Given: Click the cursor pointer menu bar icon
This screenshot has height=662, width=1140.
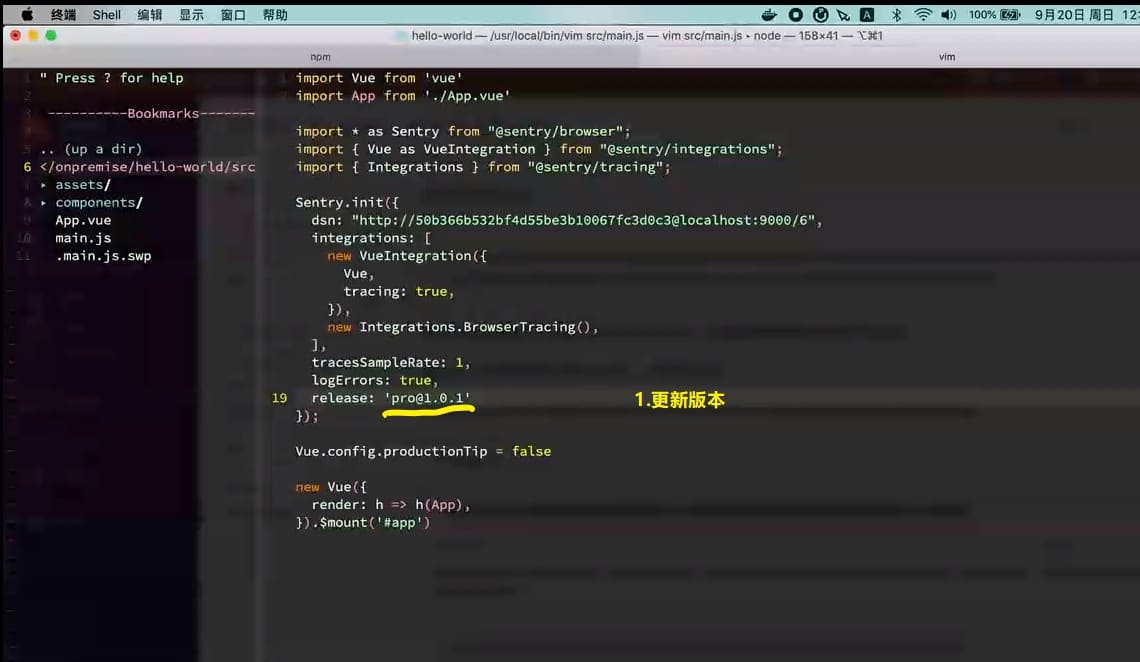Looking at the screenshot, I should pyautogui.click(x=843, y=15).
